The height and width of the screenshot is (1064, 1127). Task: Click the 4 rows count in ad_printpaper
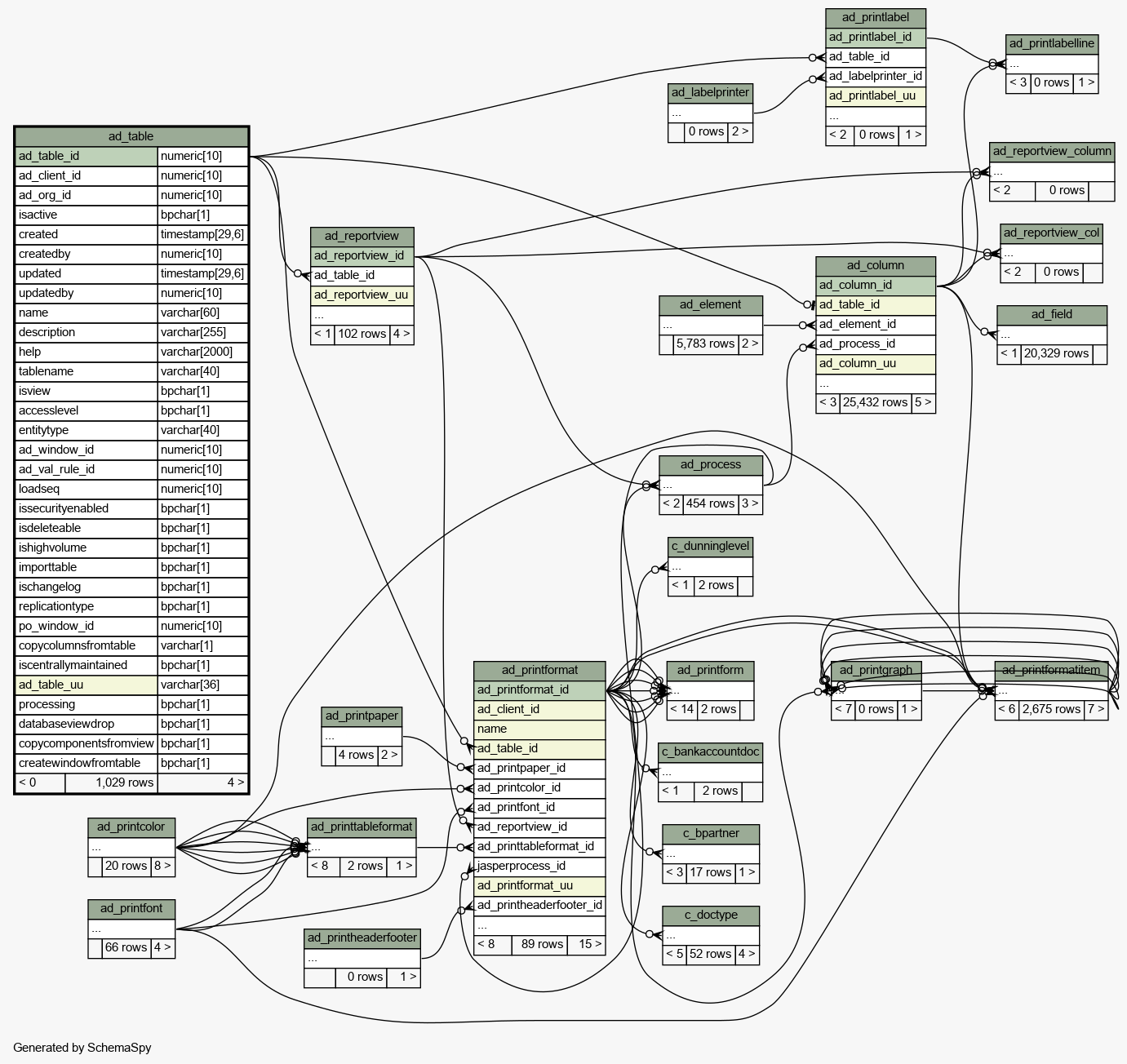click(357, 755)
